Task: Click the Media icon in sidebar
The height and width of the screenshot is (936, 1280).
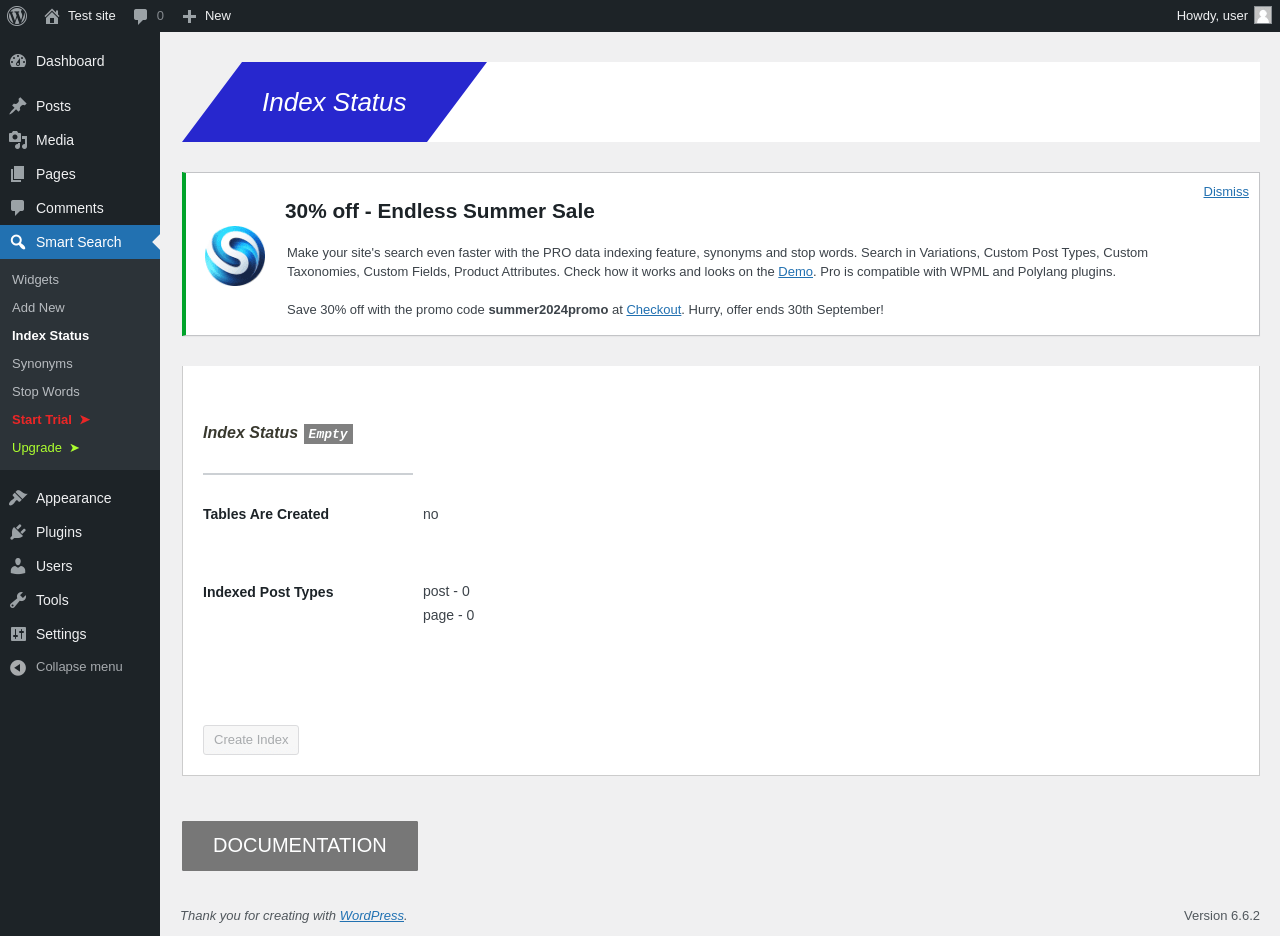Action: pos(18,140)
